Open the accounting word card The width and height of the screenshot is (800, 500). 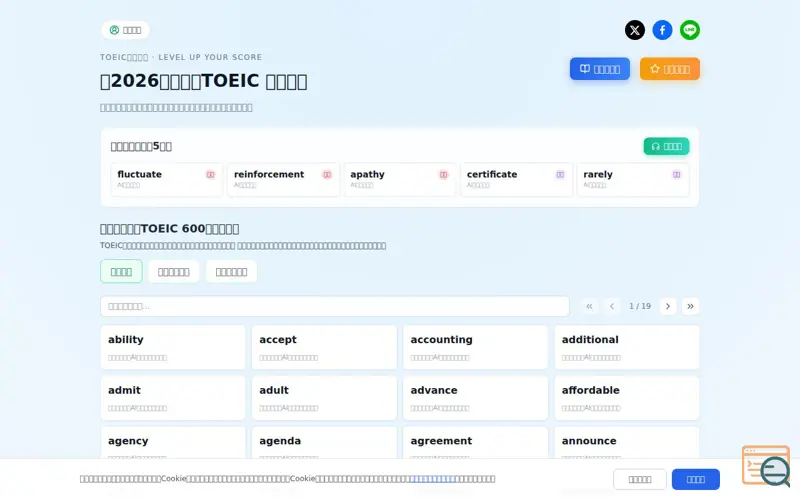tap(476, 347)
